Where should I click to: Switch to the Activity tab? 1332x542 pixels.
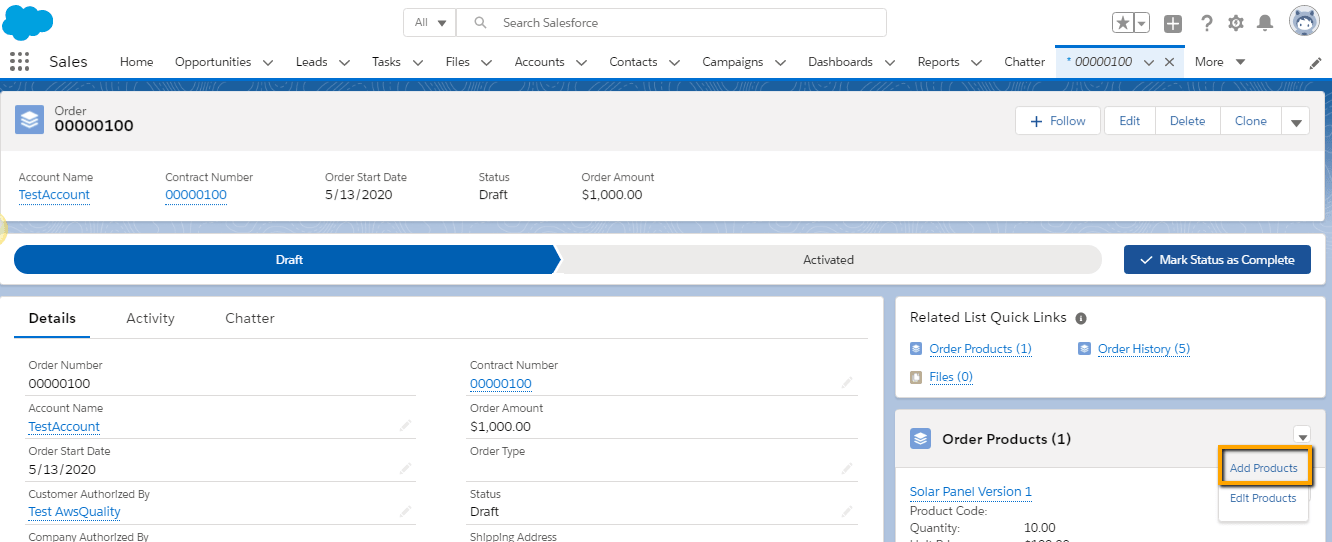click(x=150, y=318)
